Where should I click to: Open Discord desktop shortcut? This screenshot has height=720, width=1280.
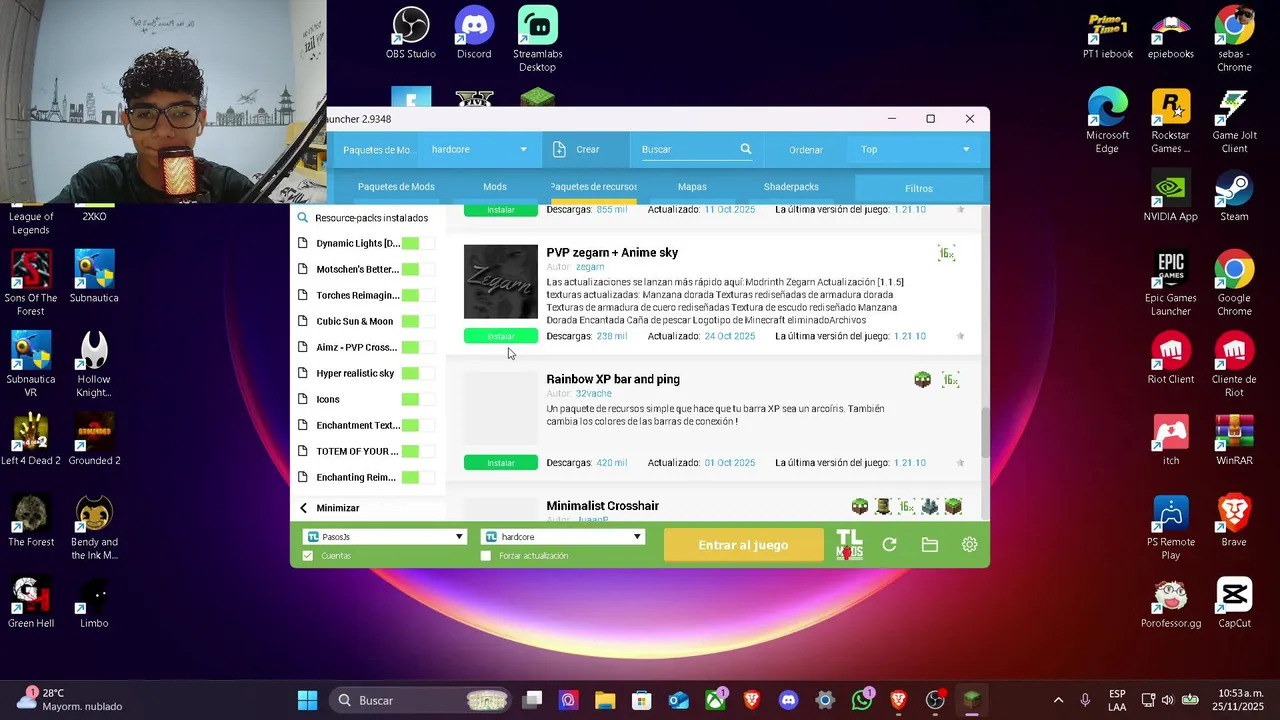click(474, 33)
